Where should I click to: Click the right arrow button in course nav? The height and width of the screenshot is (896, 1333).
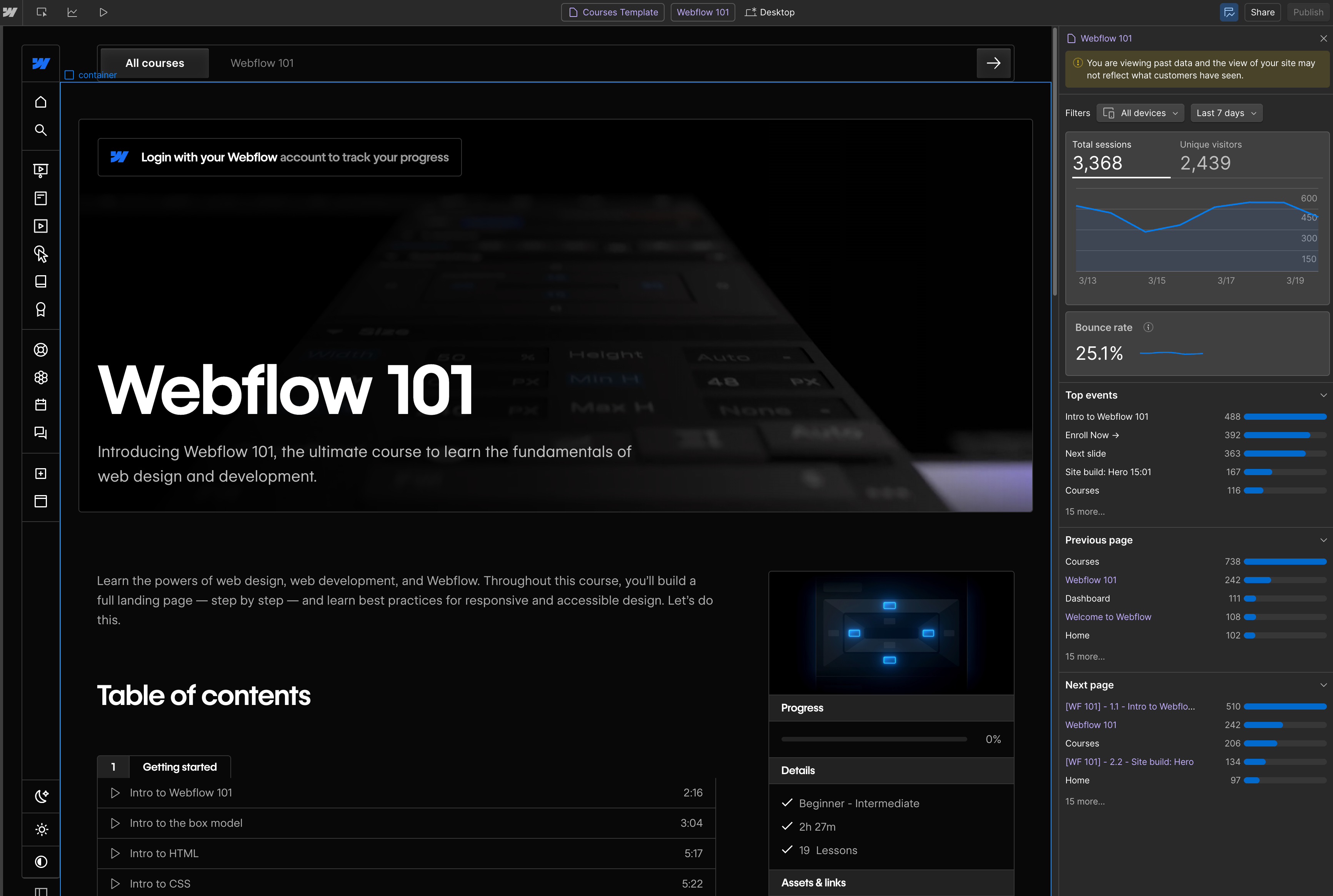[993, 63]
